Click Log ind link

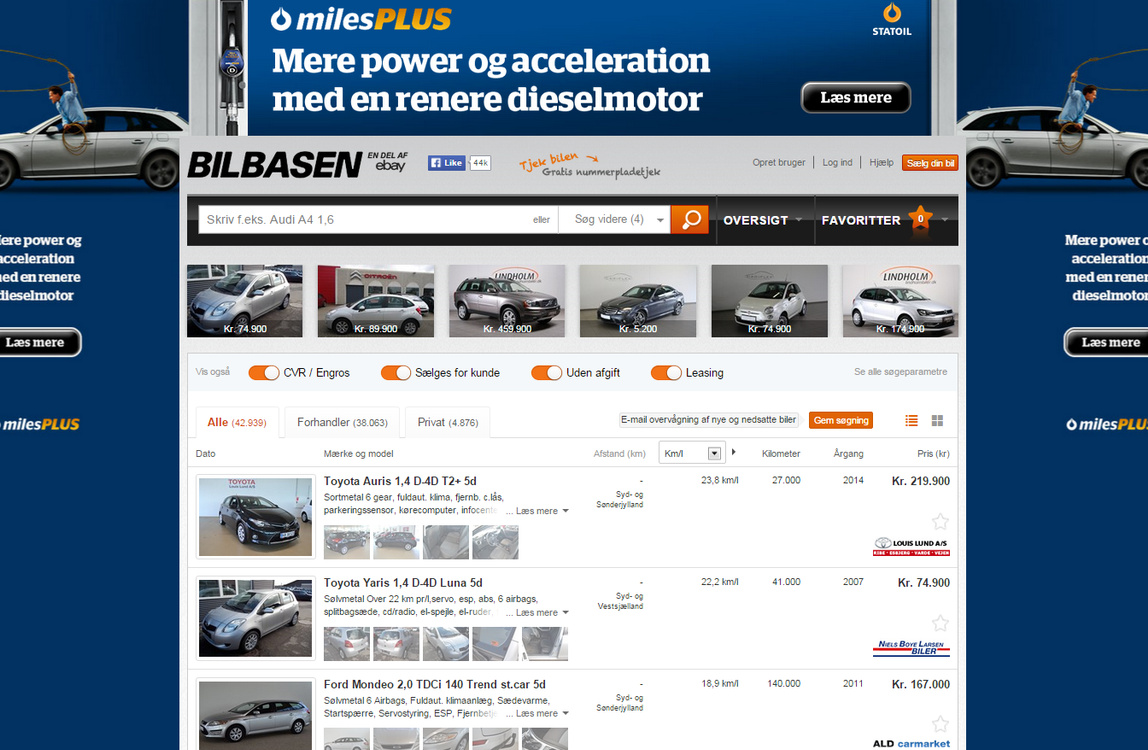tap(837, 163)
